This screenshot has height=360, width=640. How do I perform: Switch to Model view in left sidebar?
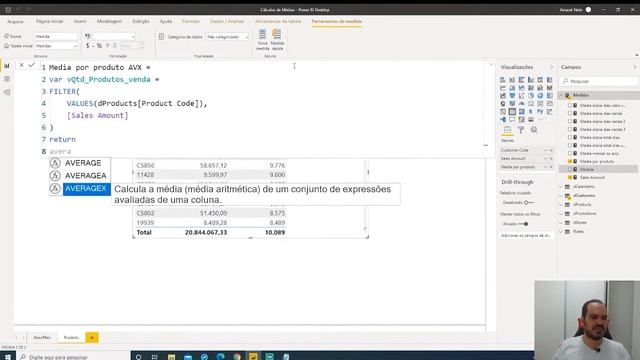[x=7, y=92]
